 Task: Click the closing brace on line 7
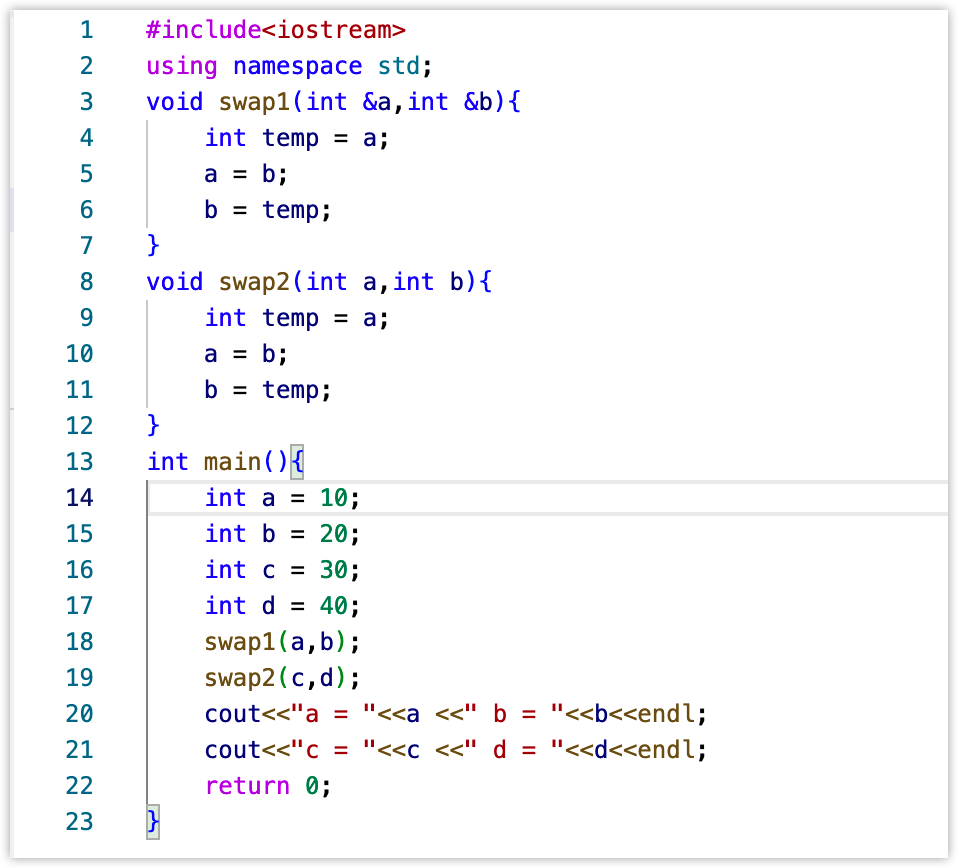(153, 246)
